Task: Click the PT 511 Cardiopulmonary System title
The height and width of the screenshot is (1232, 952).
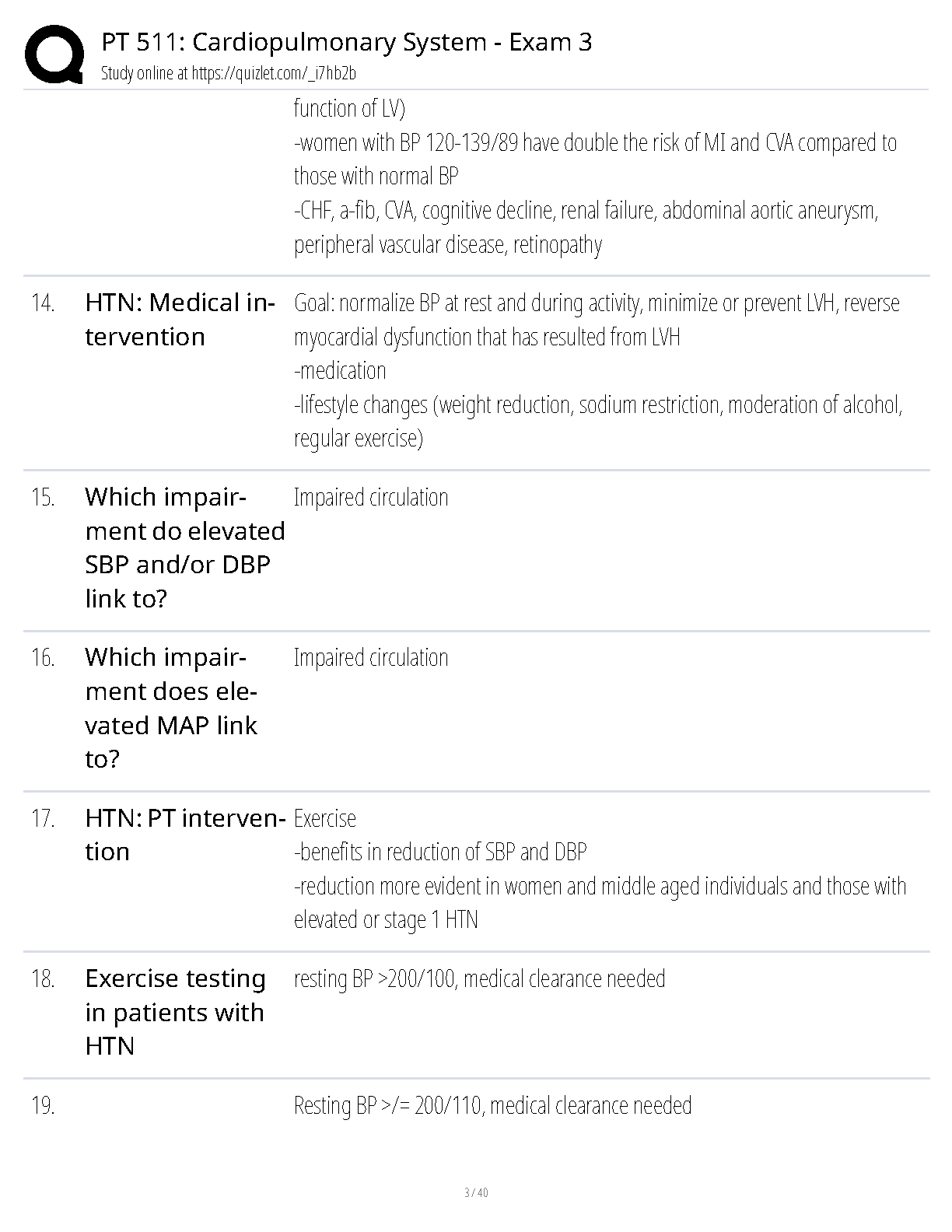Action: [347, 42]
